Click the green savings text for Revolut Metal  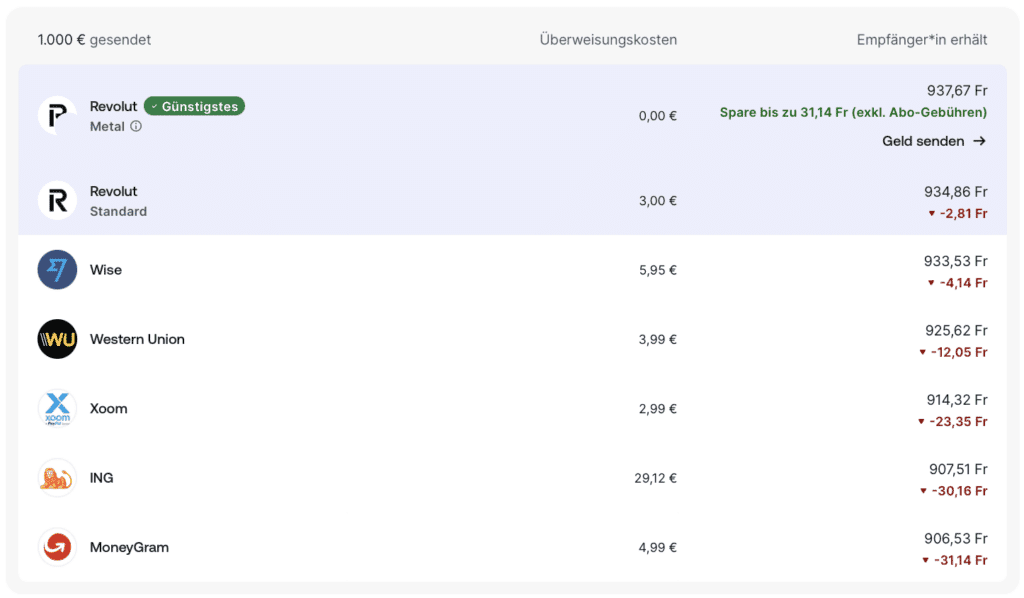pos(853,113)
